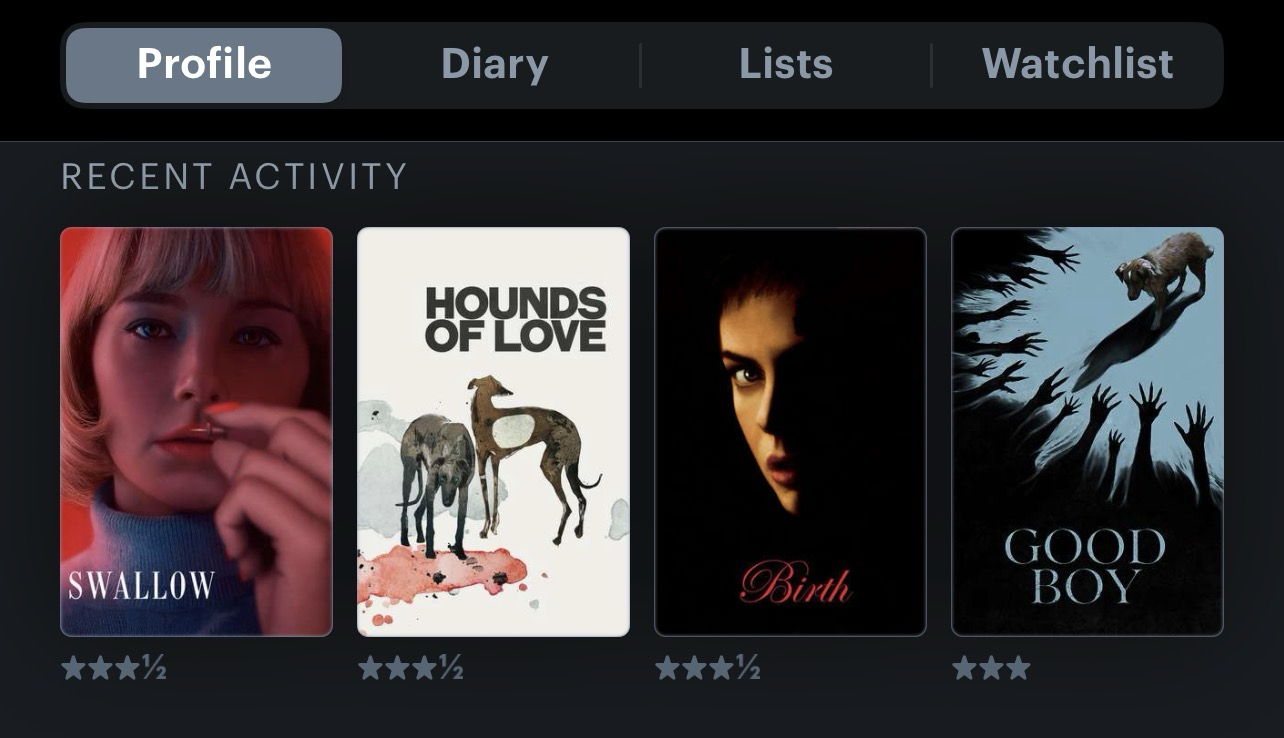Viewport: 1284px width, 738px height.
Task: Click the GOOD BOY title lettering
Action: click(x=1085, y=567)
